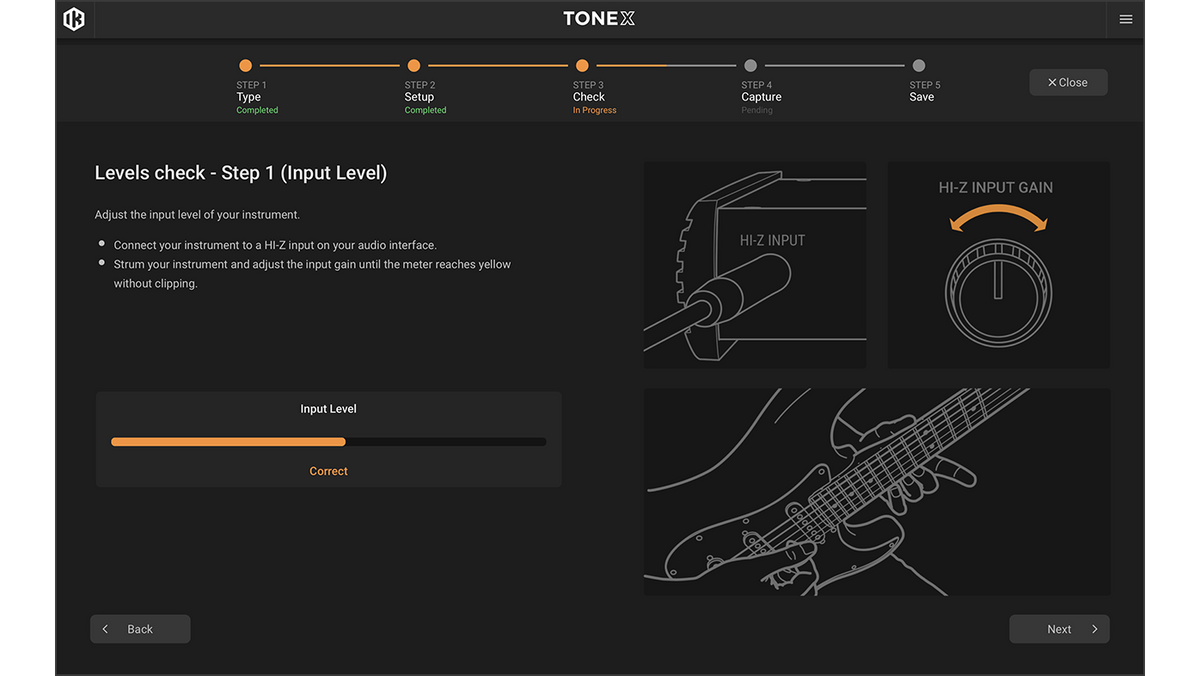Click the 'Connect your instrument to a HI-Z input' bullet
The image size is (1200, 676).
click(x=275, y=245)
